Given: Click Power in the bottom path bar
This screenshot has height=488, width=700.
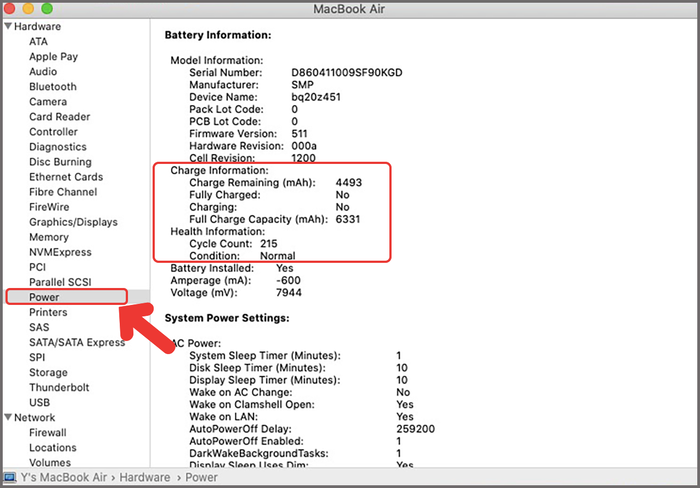Looking at the screenshot, I should pos(201,477).
